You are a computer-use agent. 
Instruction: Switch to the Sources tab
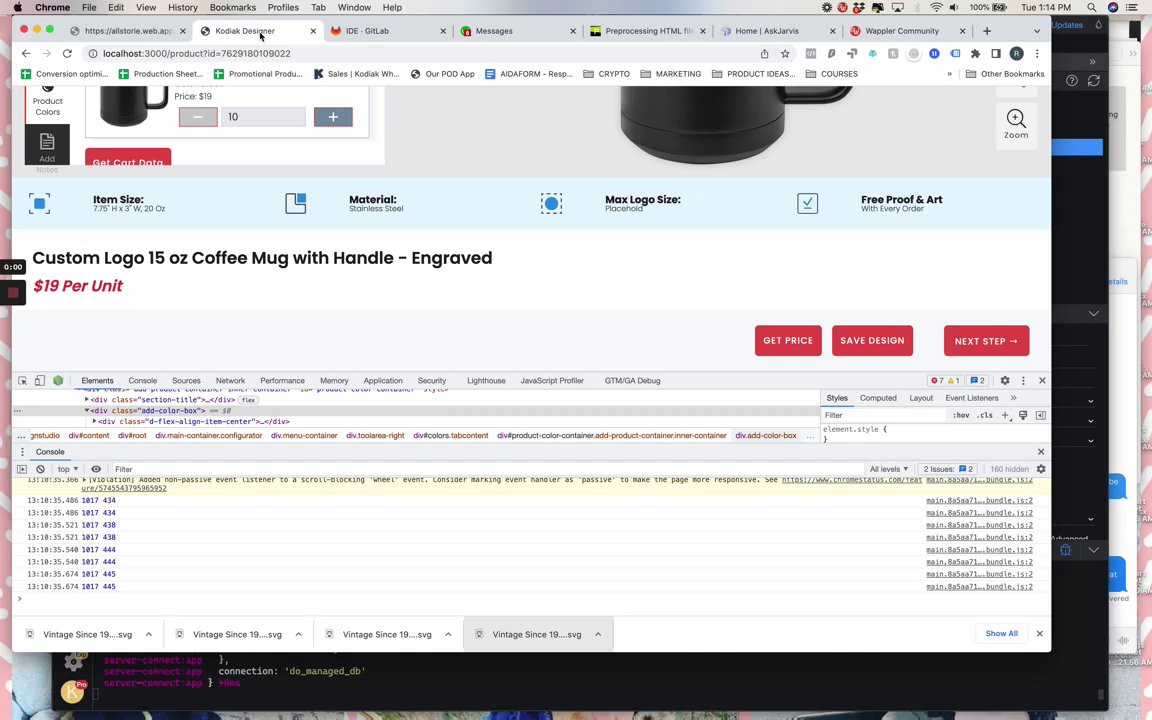pyautogui.click(x=186, y=381)
